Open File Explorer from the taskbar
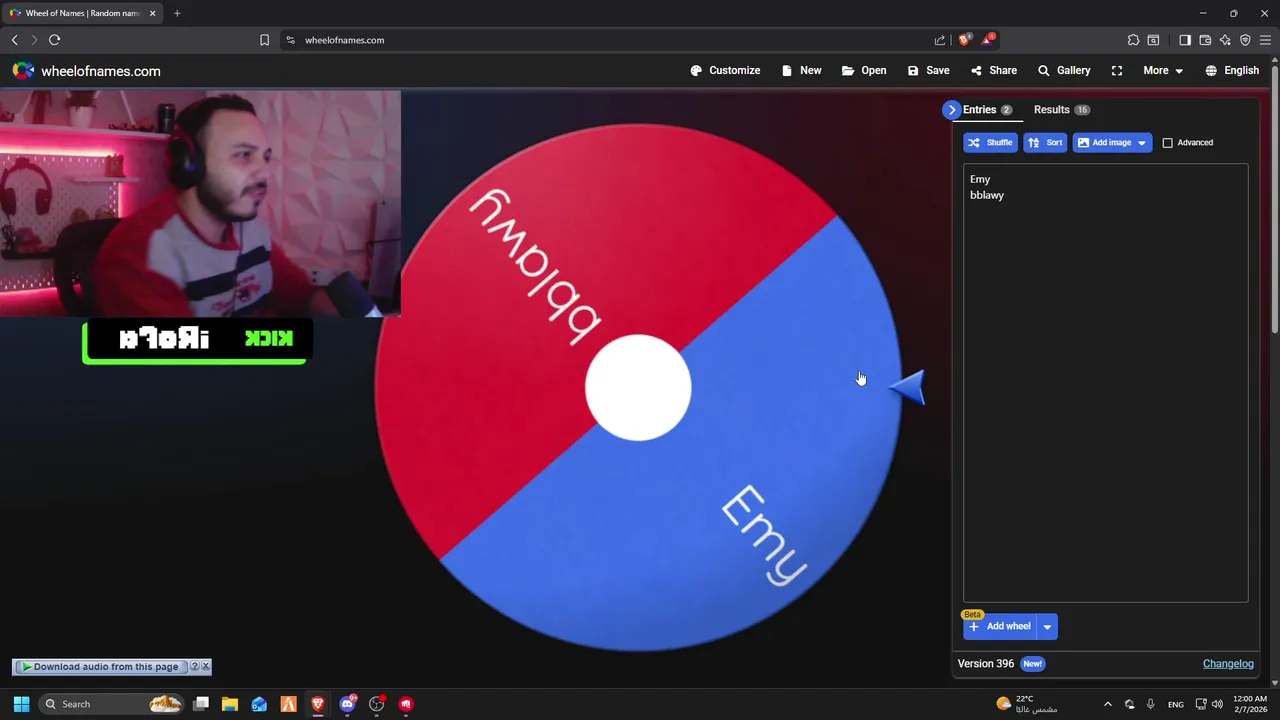 [x=230, y=704]
